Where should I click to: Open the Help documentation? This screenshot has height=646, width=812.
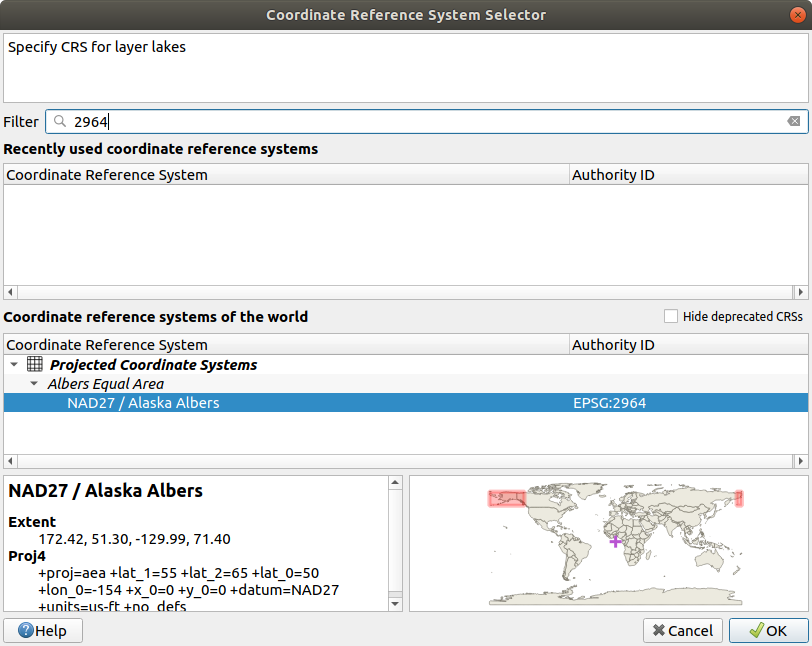tap(43, 631)
